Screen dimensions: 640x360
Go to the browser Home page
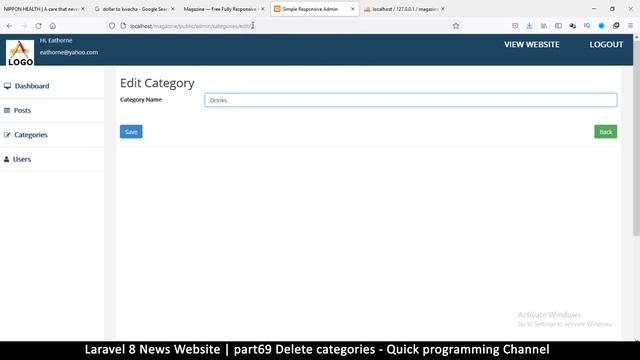(x=53, y=26)
